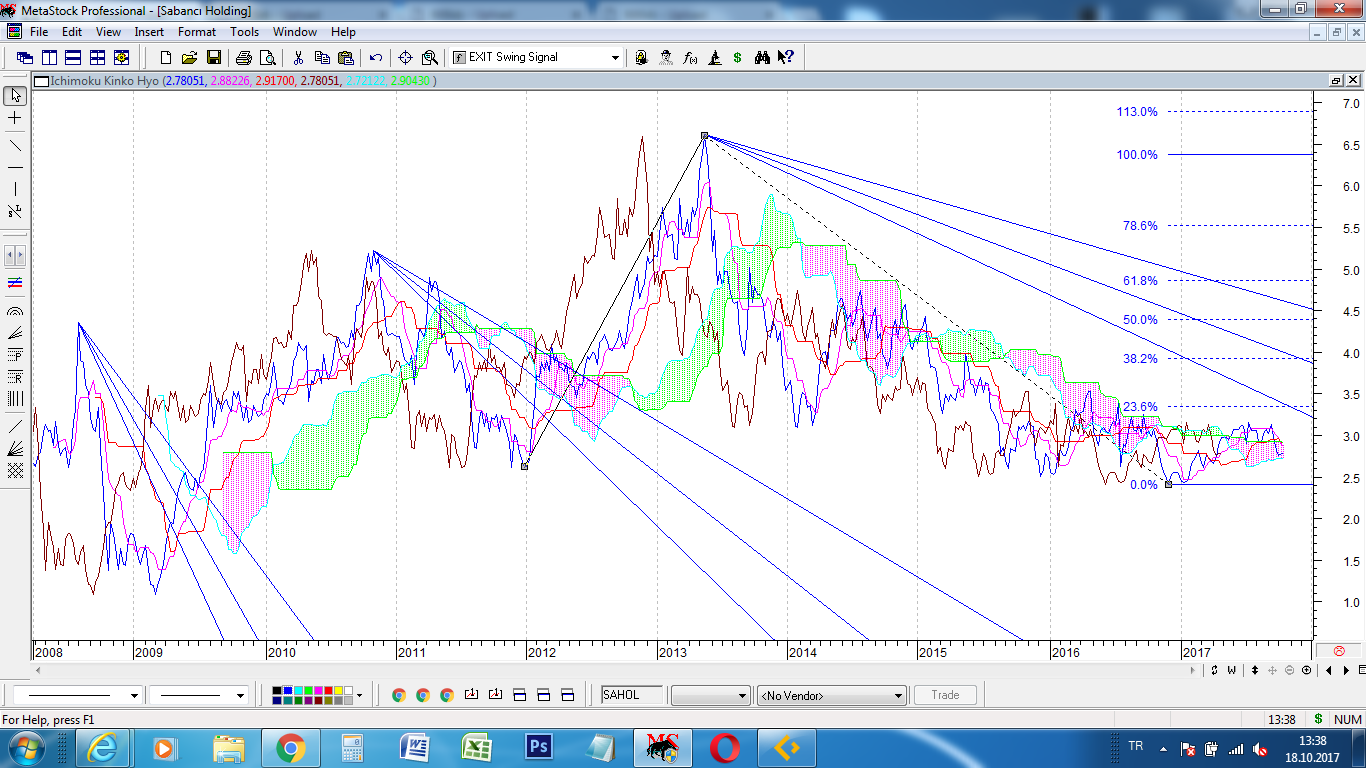Viewport: 1366px width, 768px height.
Task: Open the Insert menu
Action: pos(149,32)
